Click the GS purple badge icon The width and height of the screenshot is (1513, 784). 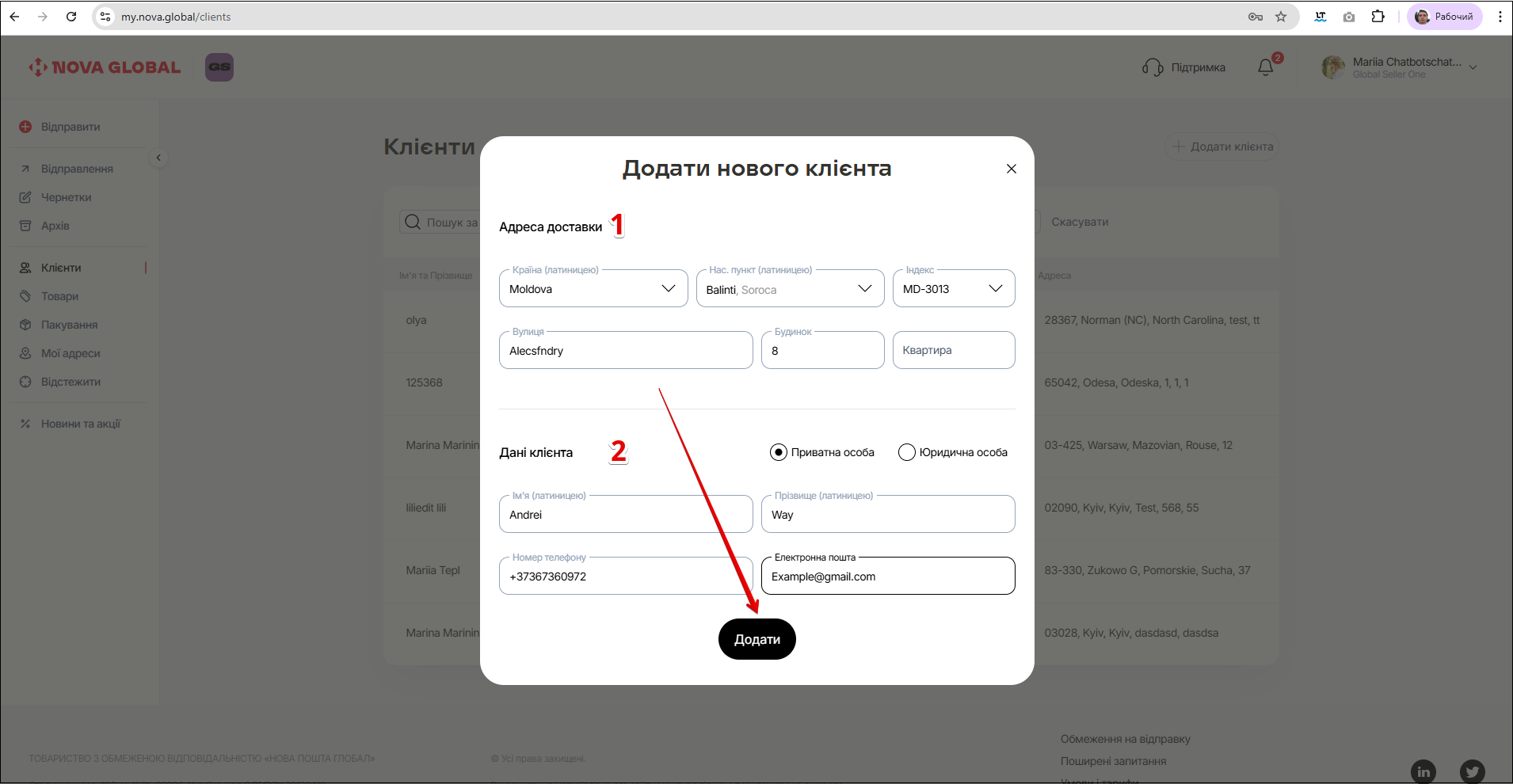[x=219, y=67]
